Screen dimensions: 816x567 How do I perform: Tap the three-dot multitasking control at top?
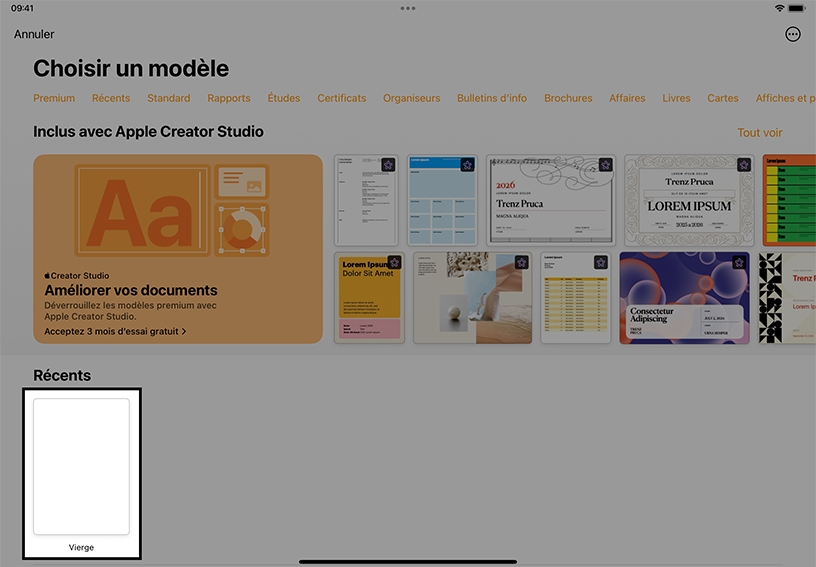[408, 8]
